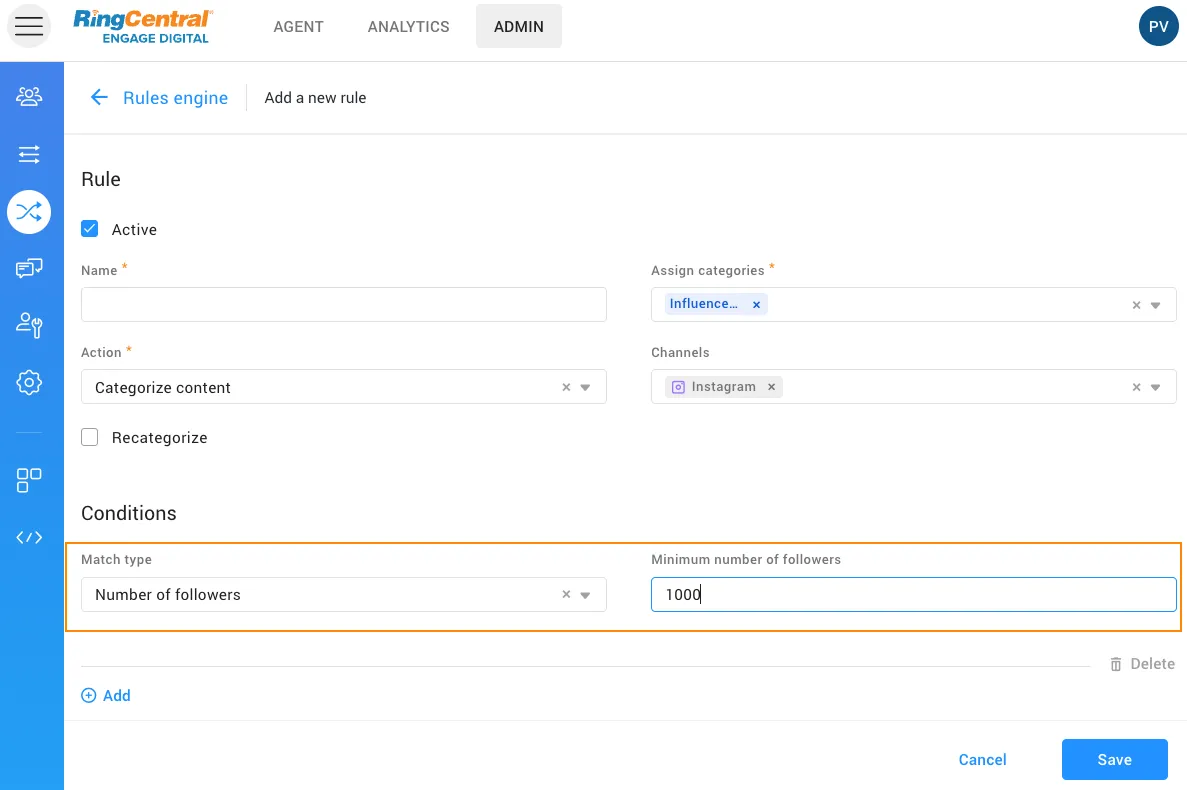Enable the Recategorize checkbox
1187x790 pixels.
90,437
